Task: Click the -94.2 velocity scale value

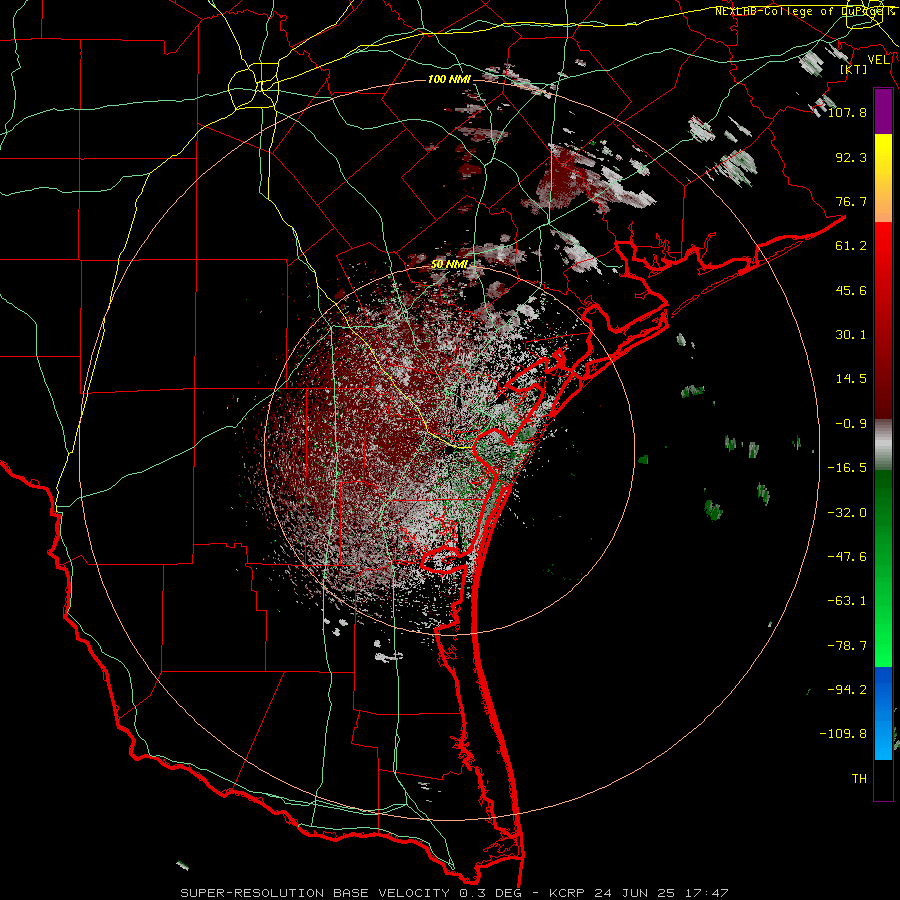Action: click(847, 690)
